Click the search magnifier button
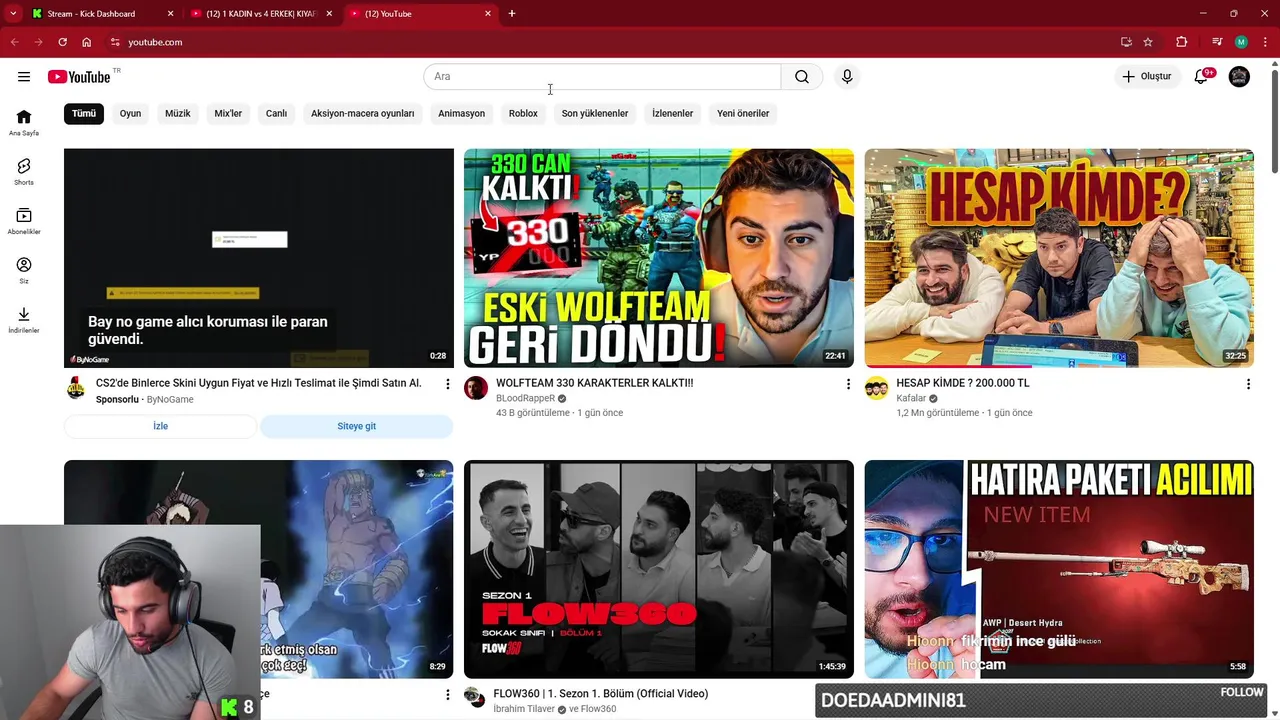The height and width of the screenshot is (720, 1280). click(x=802, y=77)
